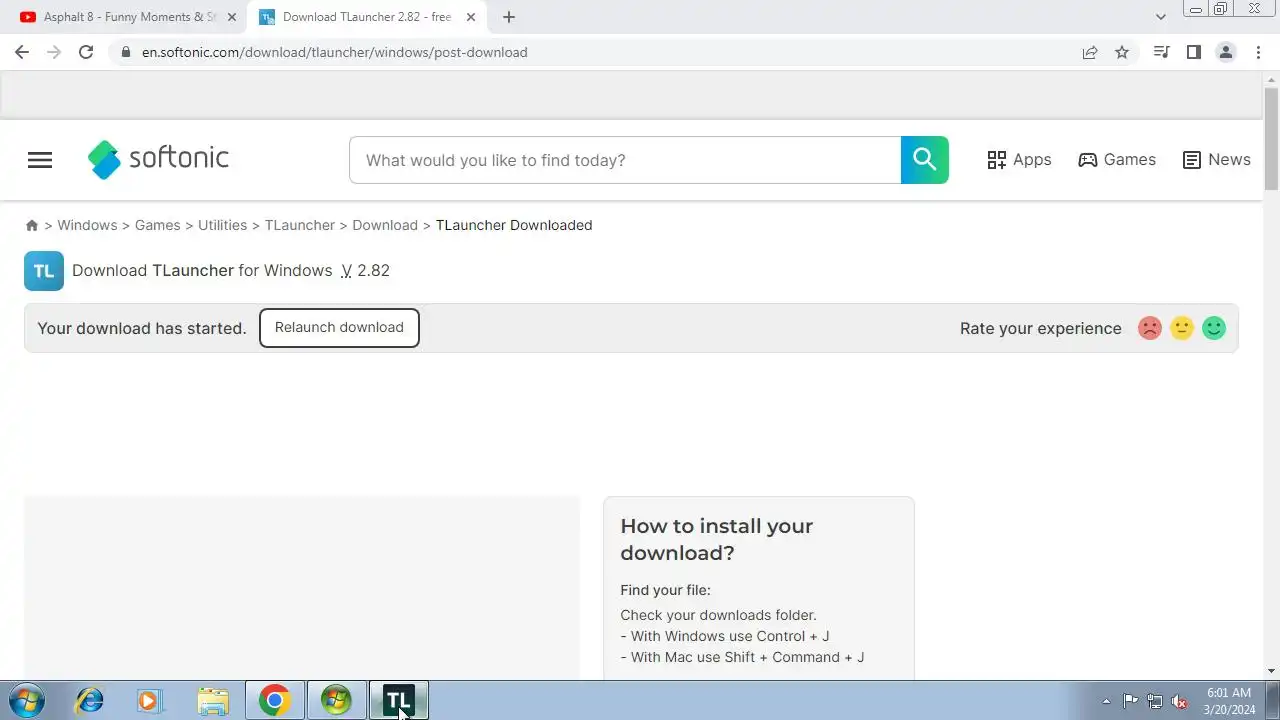Click the network tray icon
The height and width of the screenshot is (720, 1280).
click(x=1155, y=701)
